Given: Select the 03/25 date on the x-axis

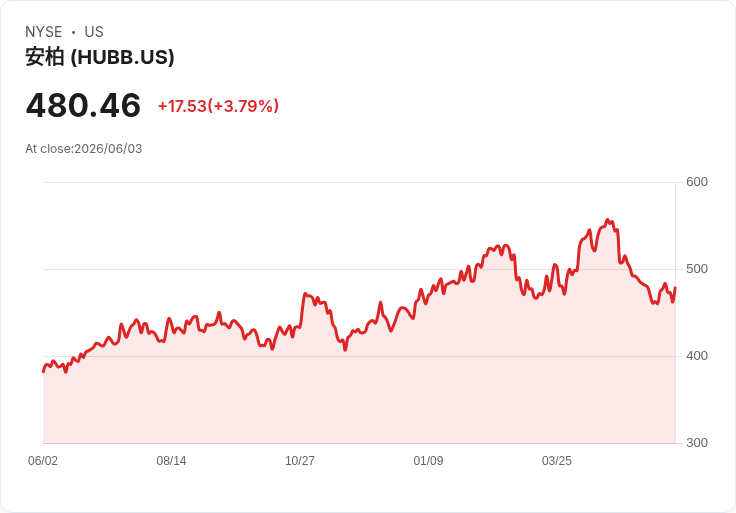Looking at the screenshot, I should (x=557, y=461).
